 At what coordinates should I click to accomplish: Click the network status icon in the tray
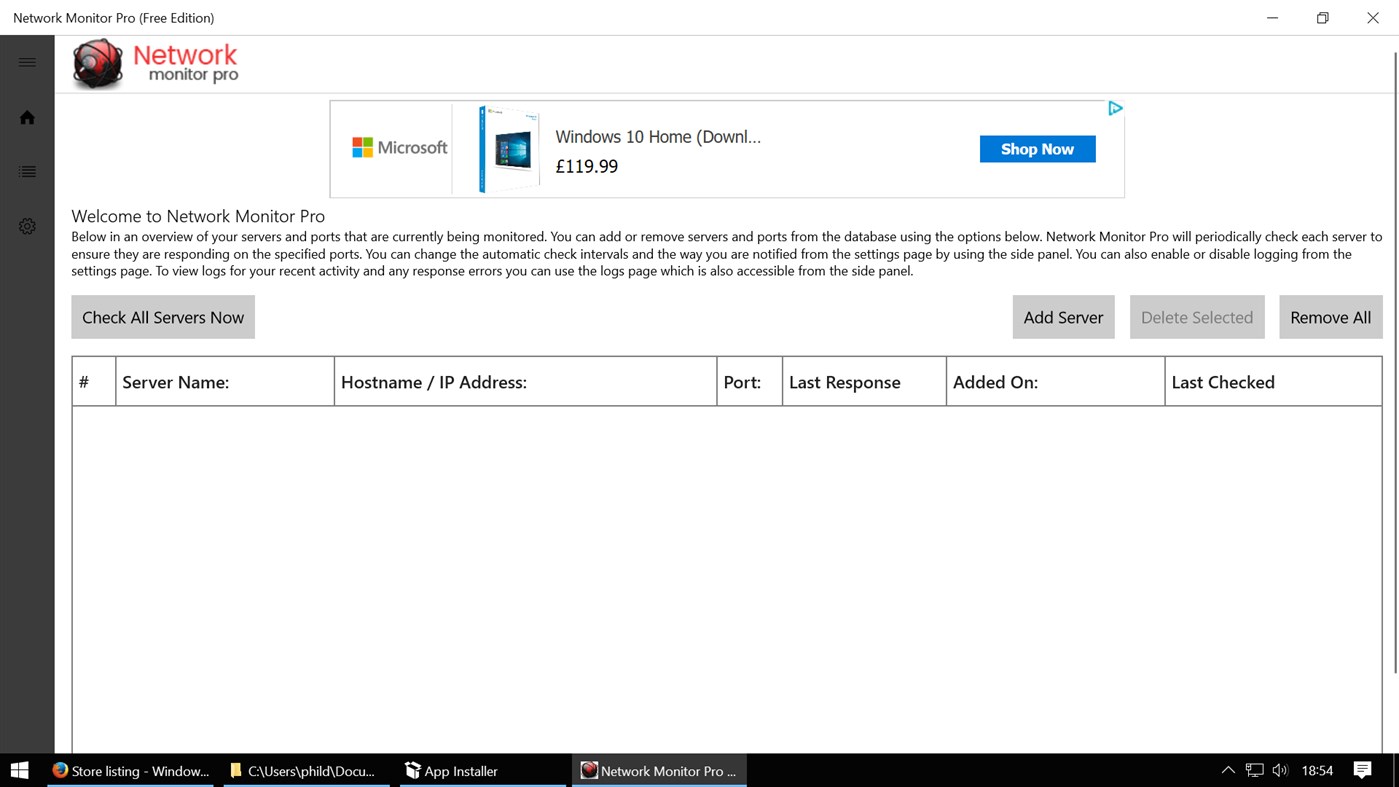point(1253,770)
